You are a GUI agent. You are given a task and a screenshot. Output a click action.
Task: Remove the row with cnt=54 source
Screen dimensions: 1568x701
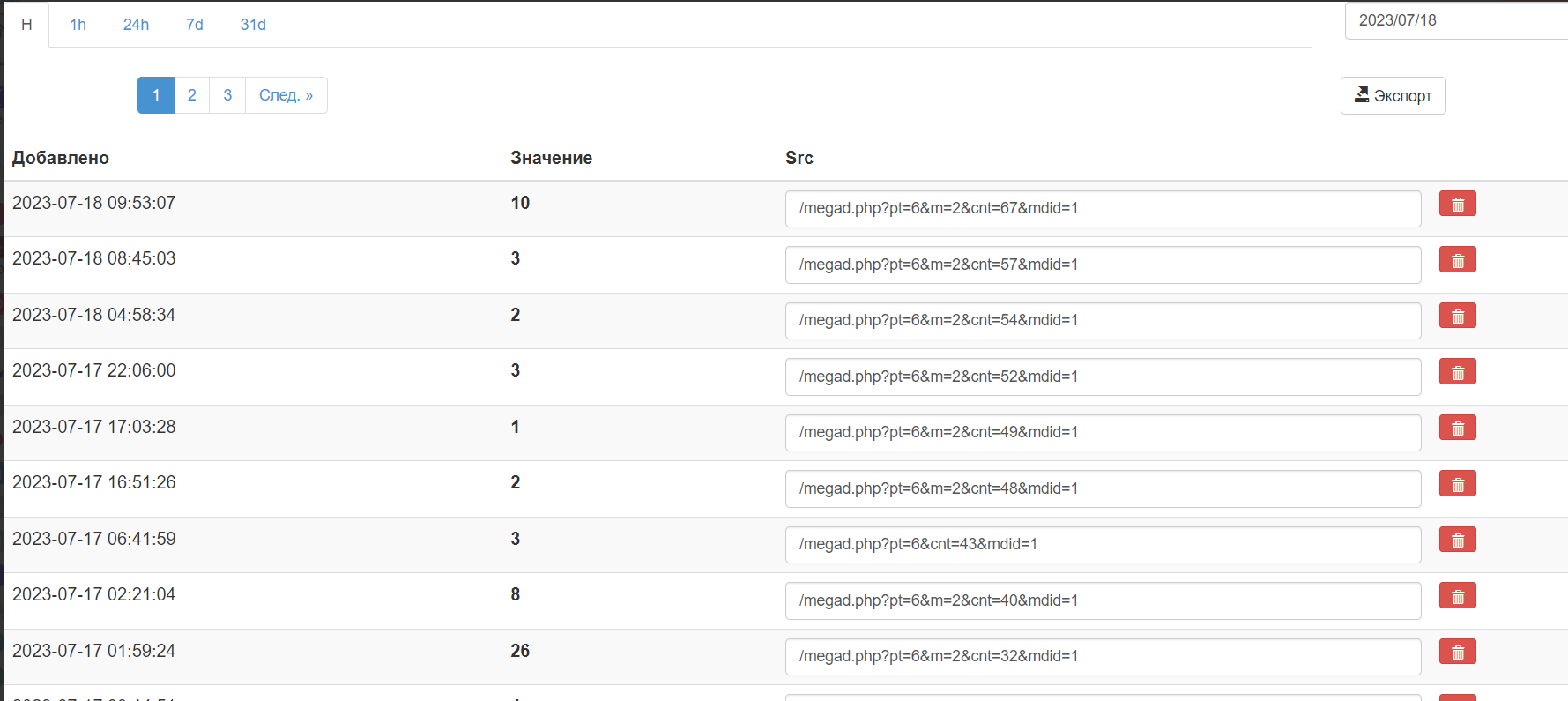click(x=1457, y=316)
